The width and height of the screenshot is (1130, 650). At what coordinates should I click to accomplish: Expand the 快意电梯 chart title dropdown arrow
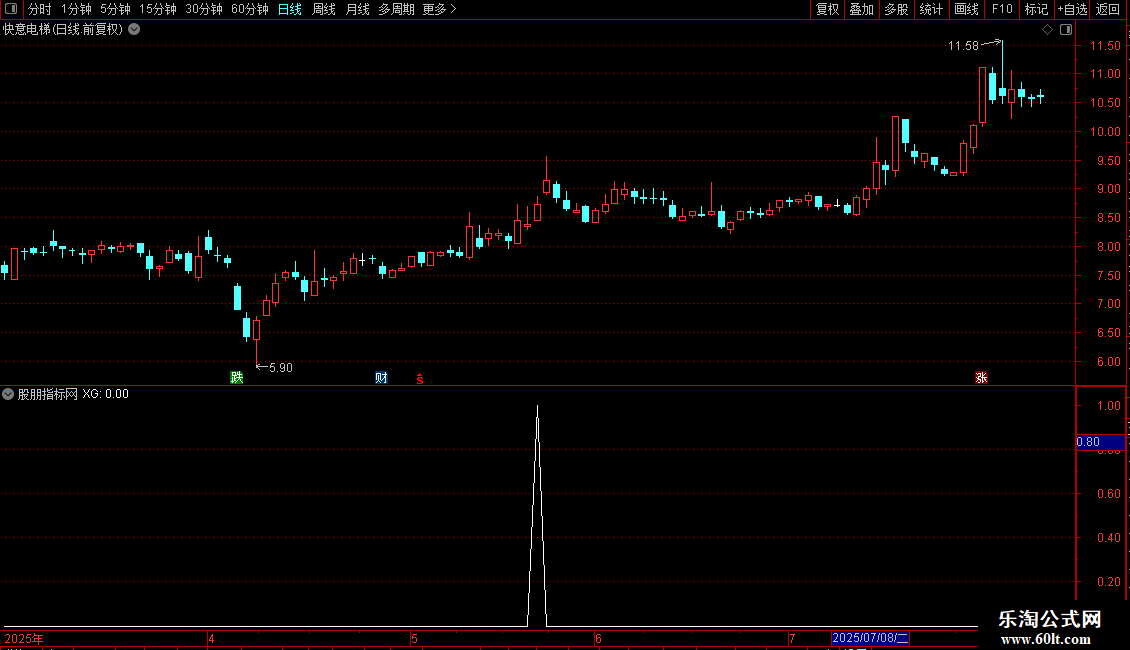[134, 30]
